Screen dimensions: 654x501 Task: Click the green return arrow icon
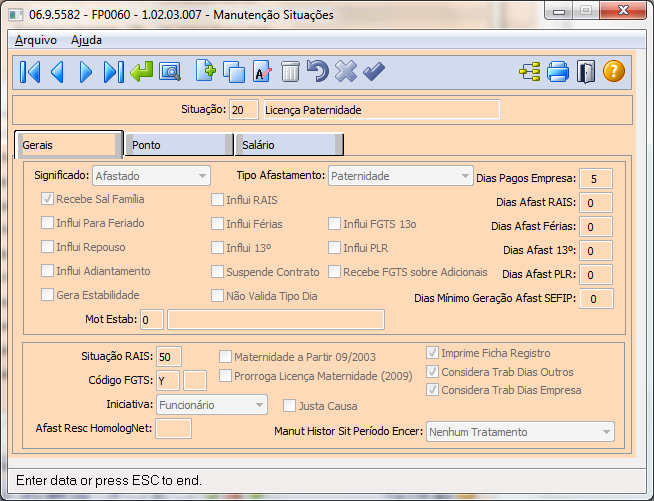pyautogui.click(x=141, y=71)
